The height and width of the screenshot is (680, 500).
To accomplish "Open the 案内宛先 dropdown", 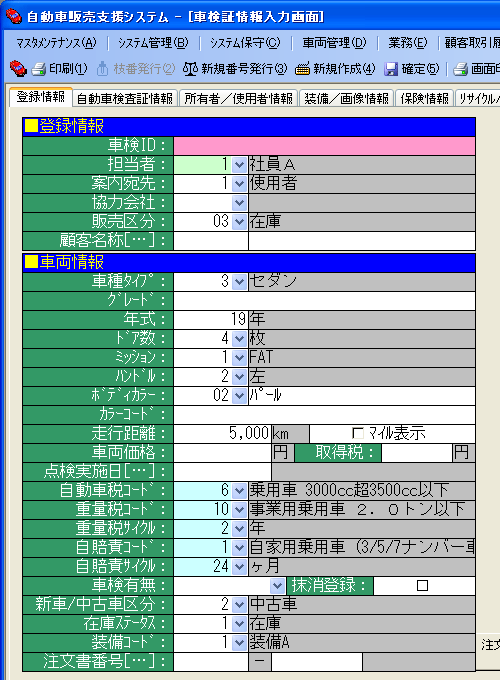I will [x=239, y=183].
